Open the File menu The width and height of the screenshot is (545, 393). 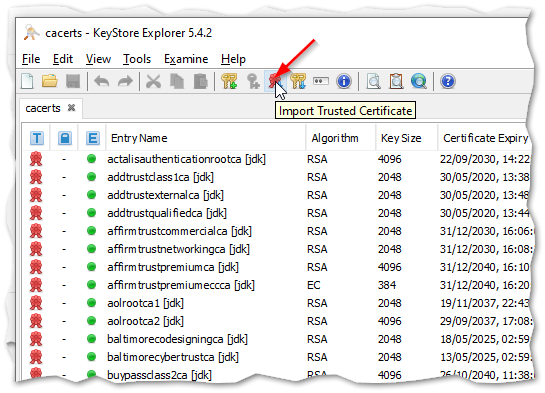click(31, 59)
